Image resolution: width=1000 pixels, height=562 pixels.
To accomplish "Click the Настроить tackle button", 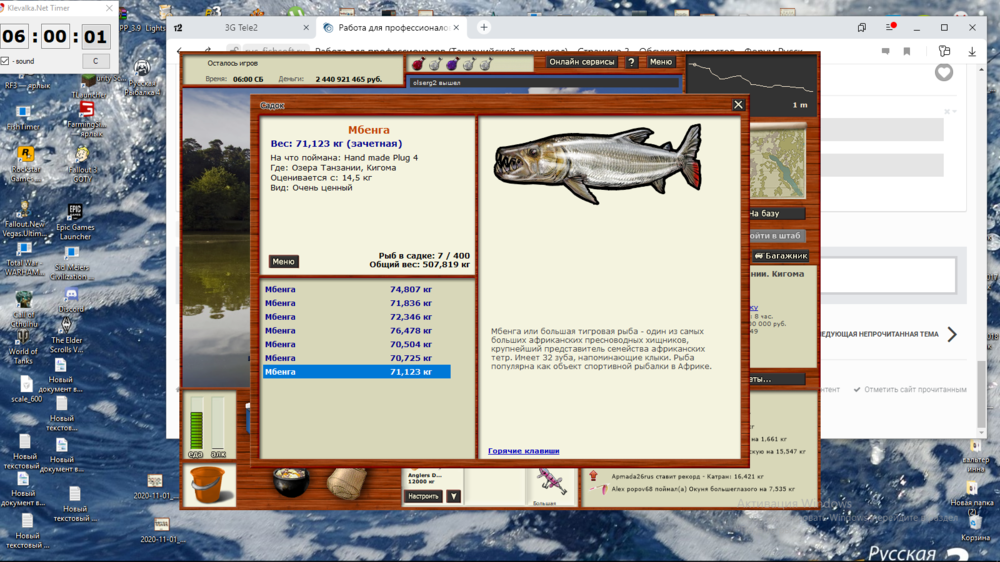I will click(x=423, y=496).
